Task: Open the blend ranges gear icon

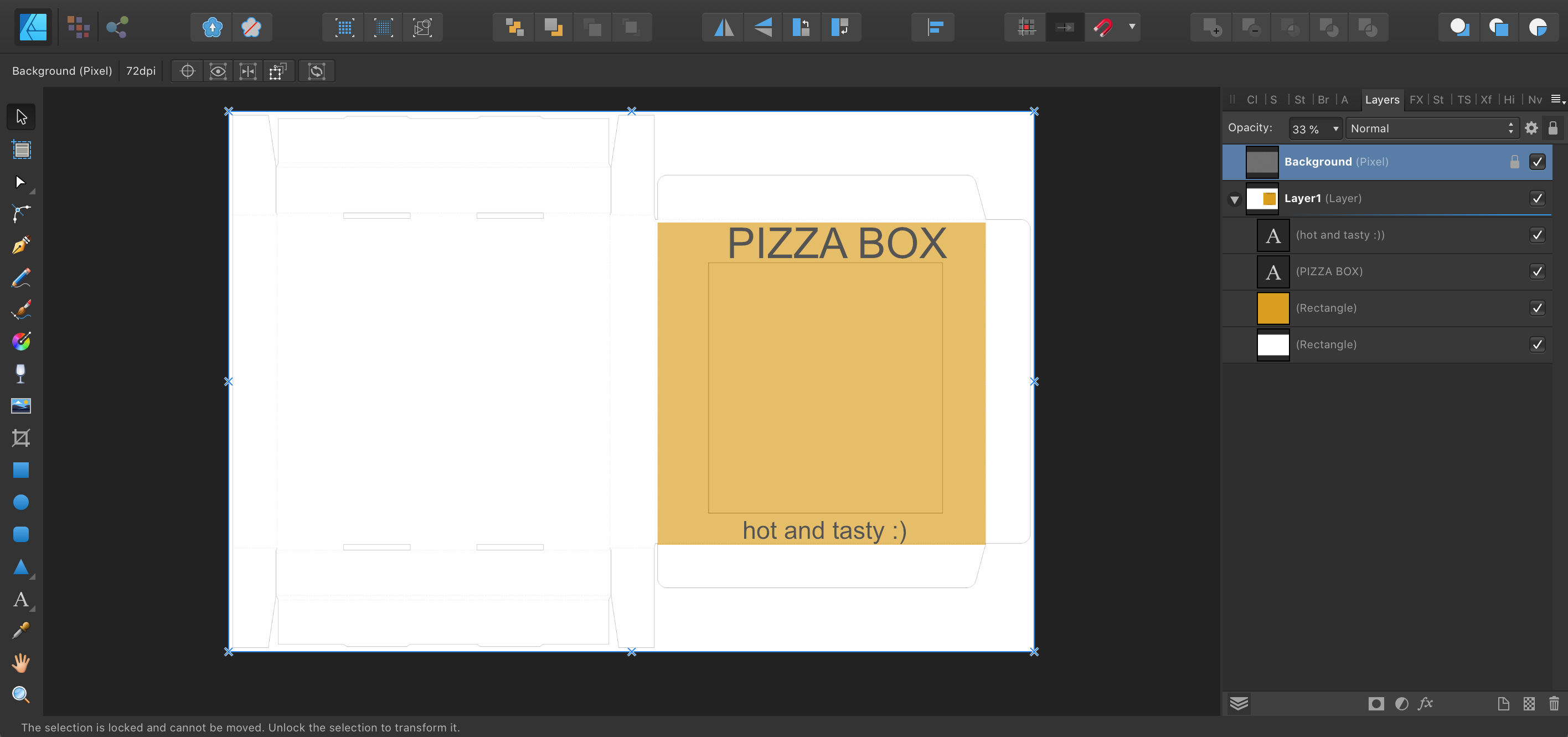Action: tap(1532, 128)
